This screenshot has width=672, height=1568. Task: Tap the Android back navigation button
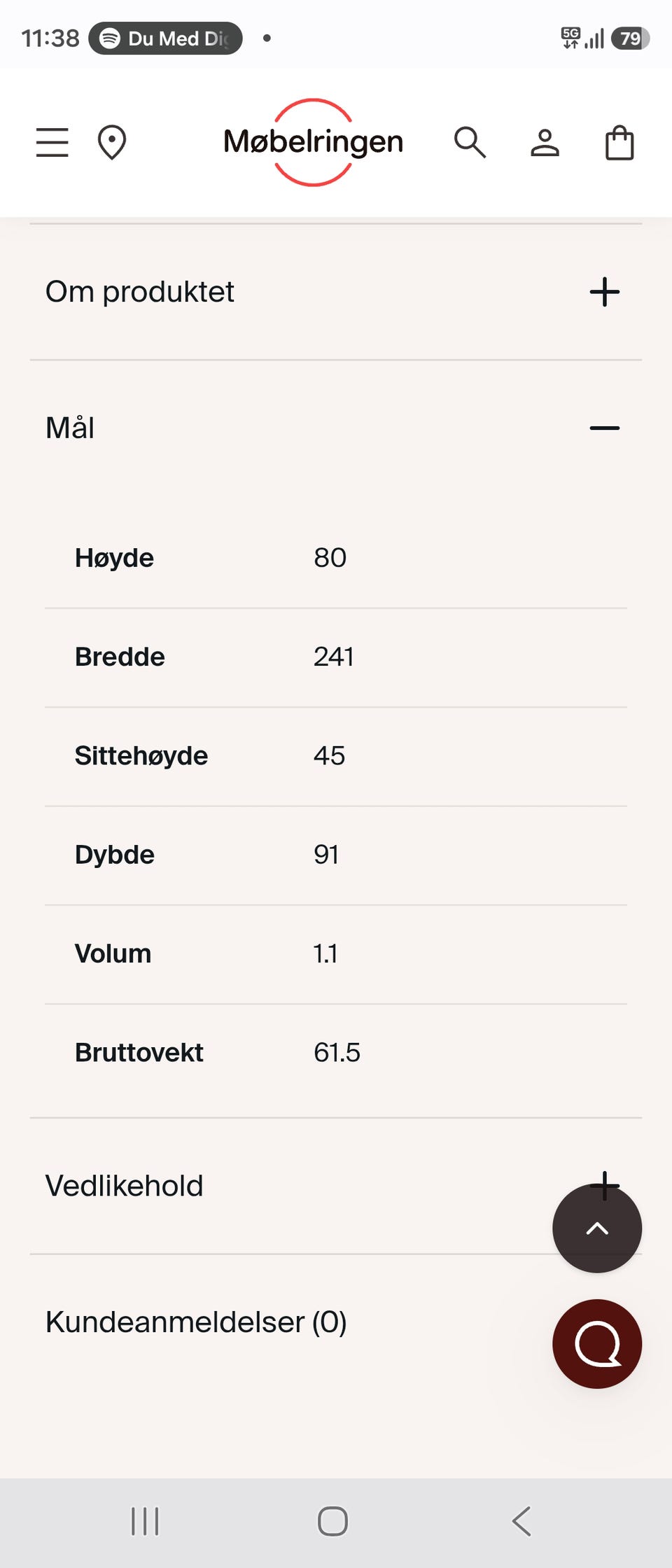(x=521, y=1522)
